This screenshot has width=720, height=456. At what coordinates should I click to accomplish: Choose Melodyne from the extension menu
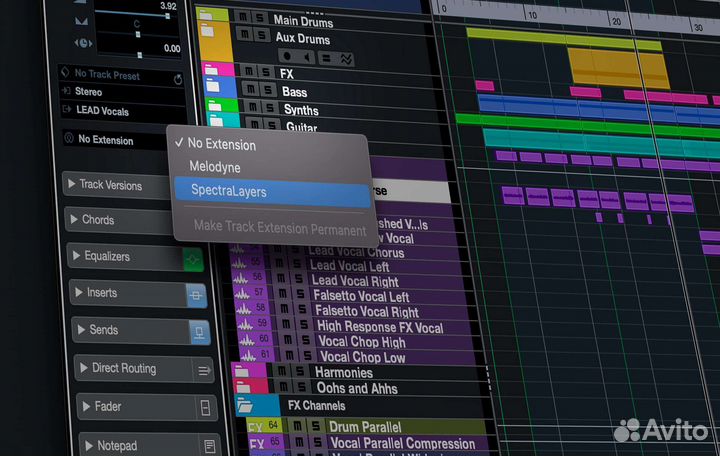(214, 167)
